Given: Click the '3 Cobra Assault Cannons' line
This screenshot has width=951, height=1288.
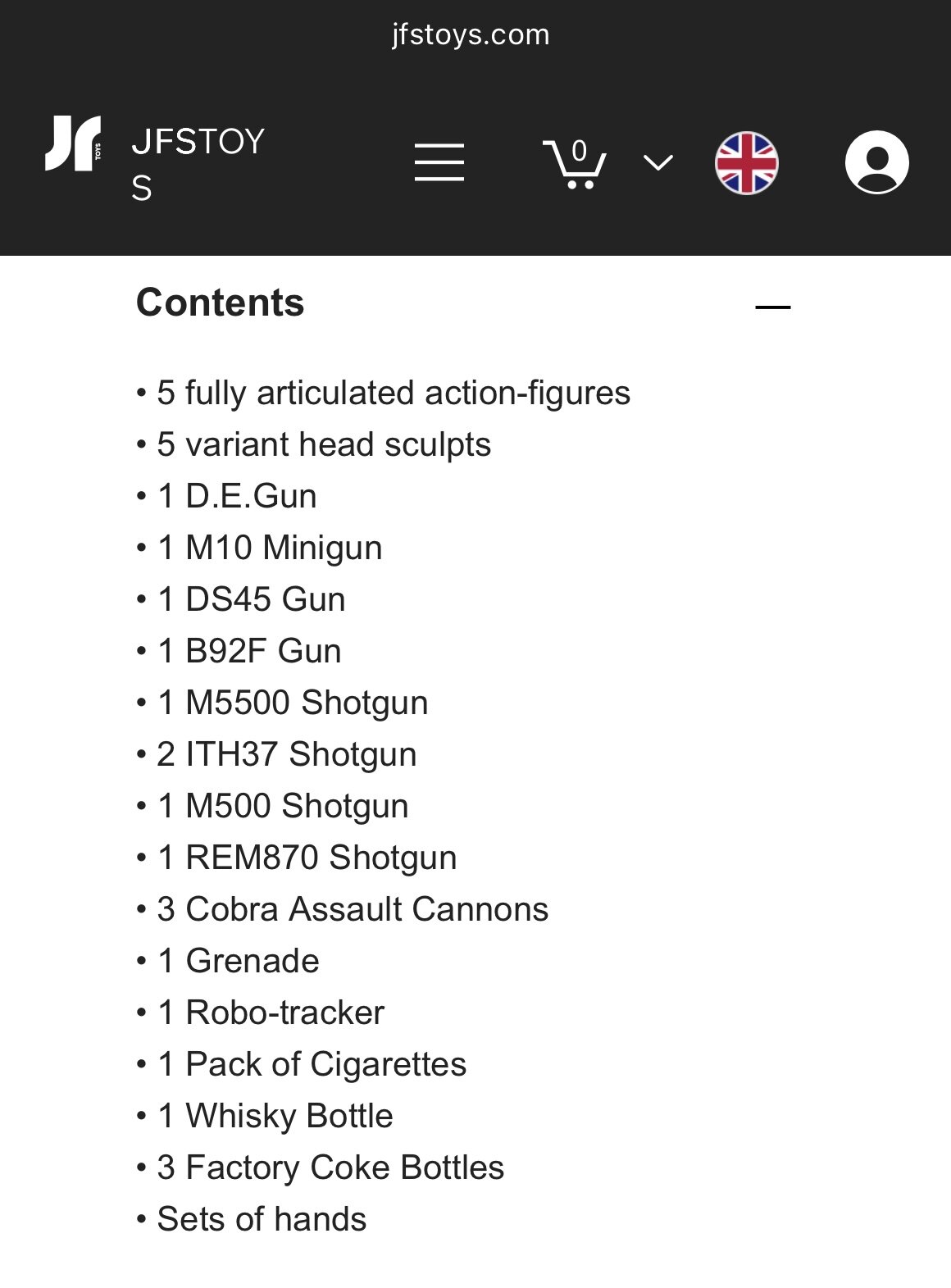Looking at the screenshot, I should tap(343, 909).
